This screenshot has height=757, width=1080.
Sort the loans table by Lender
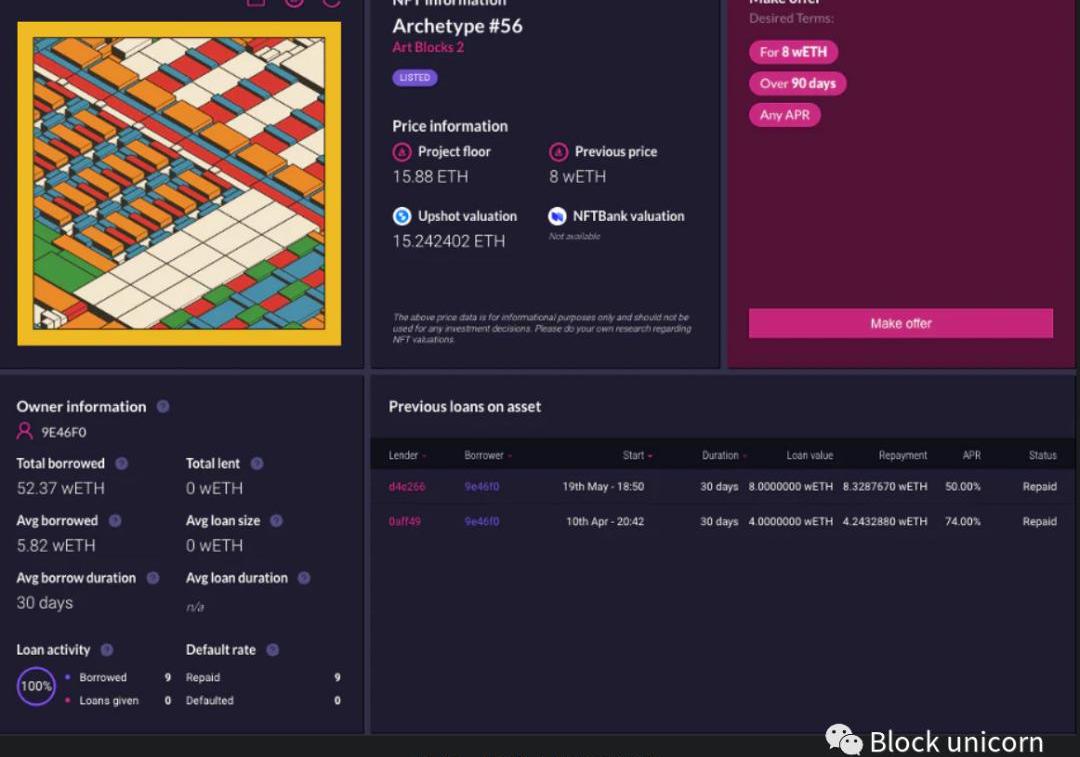[407, 455]
